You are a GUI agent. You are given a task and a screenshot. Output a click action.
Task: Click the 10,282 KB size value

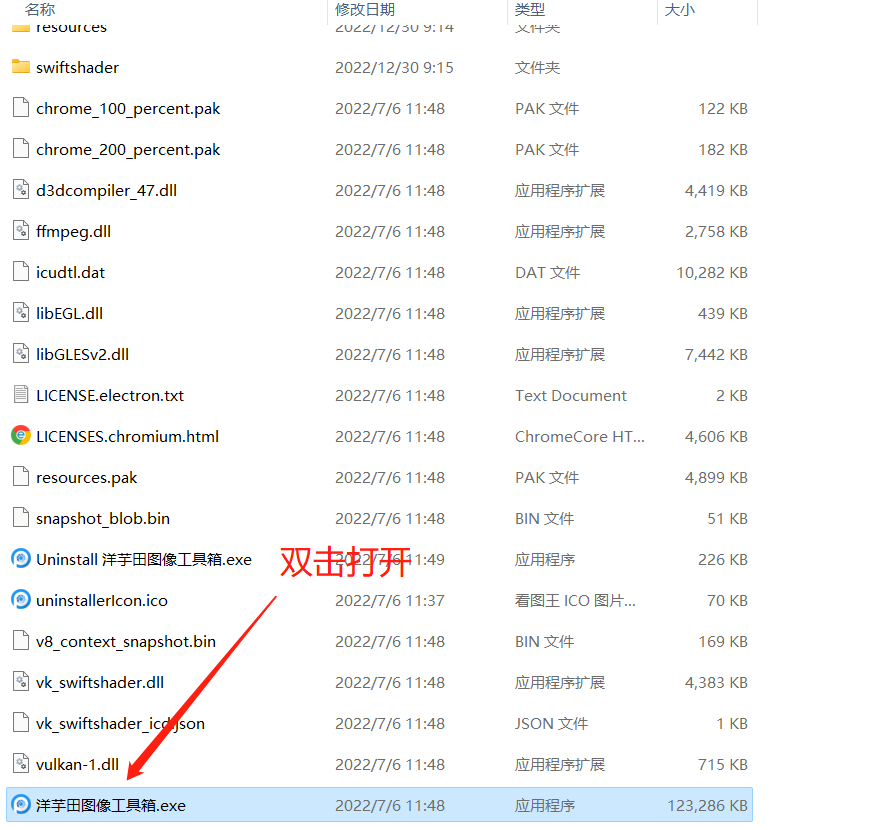pyautogui.click(x=711, y=273)
